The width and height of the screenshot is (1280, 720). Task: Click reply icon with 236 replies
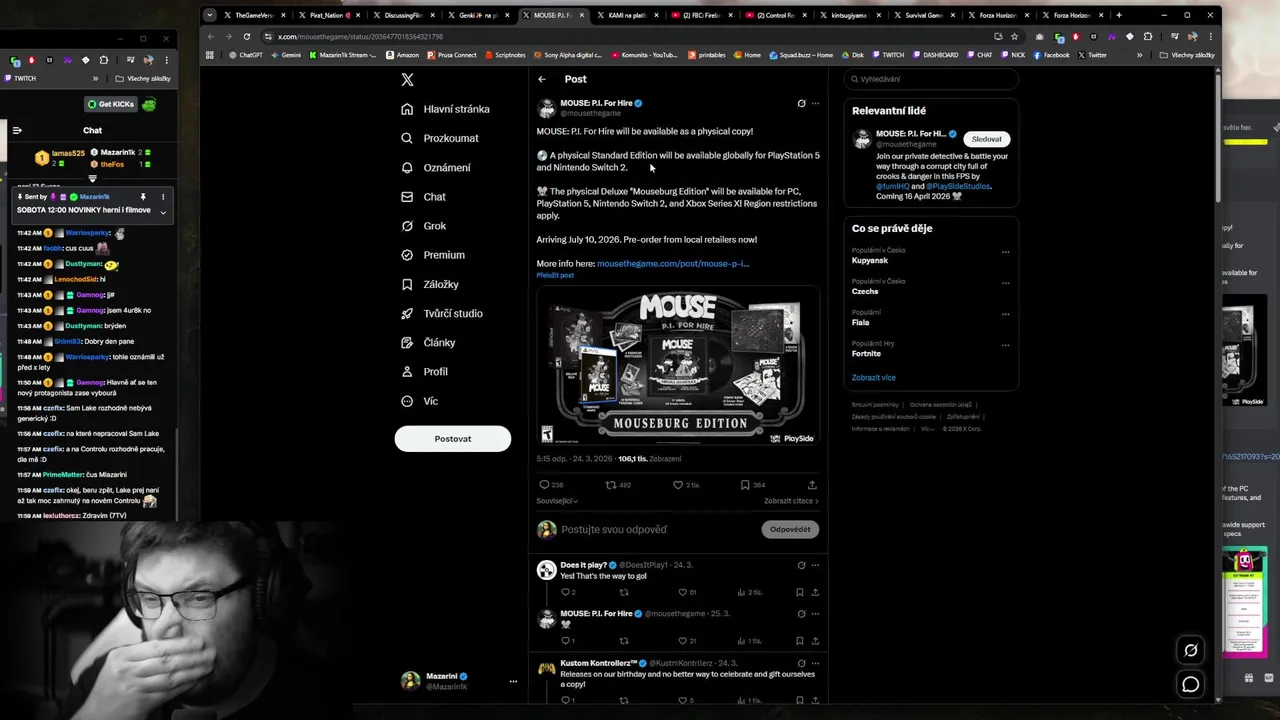point(544,485)
